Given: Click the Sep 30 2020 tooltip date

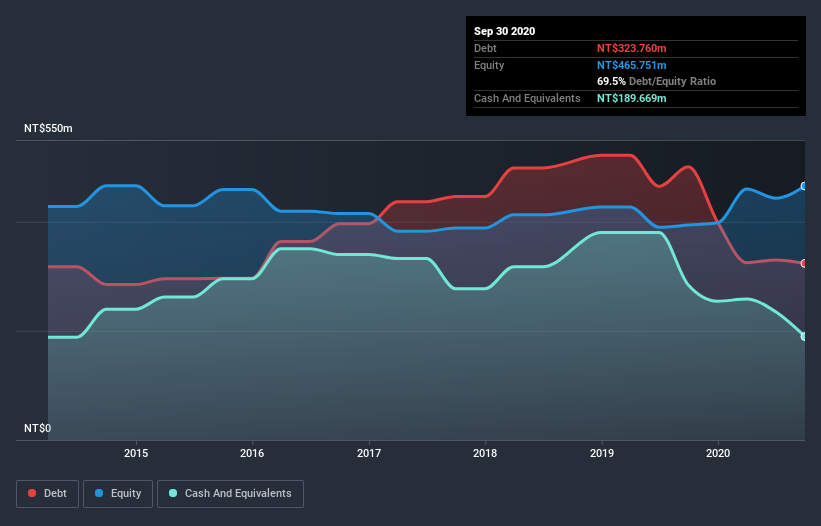Looking at the screenshot, I should [505, 31].
